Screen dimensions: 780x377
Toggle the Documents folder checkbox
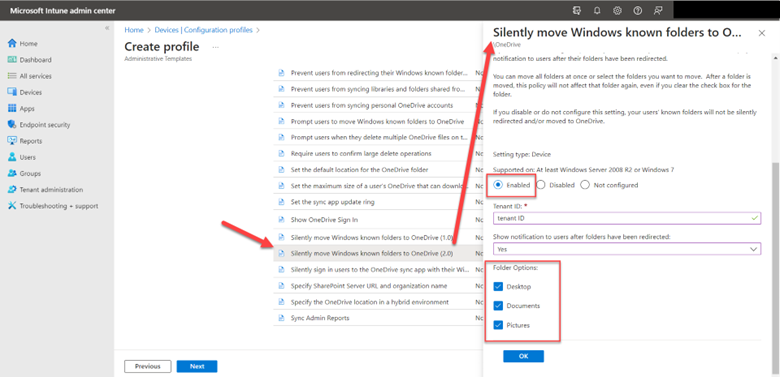[498, 305]
